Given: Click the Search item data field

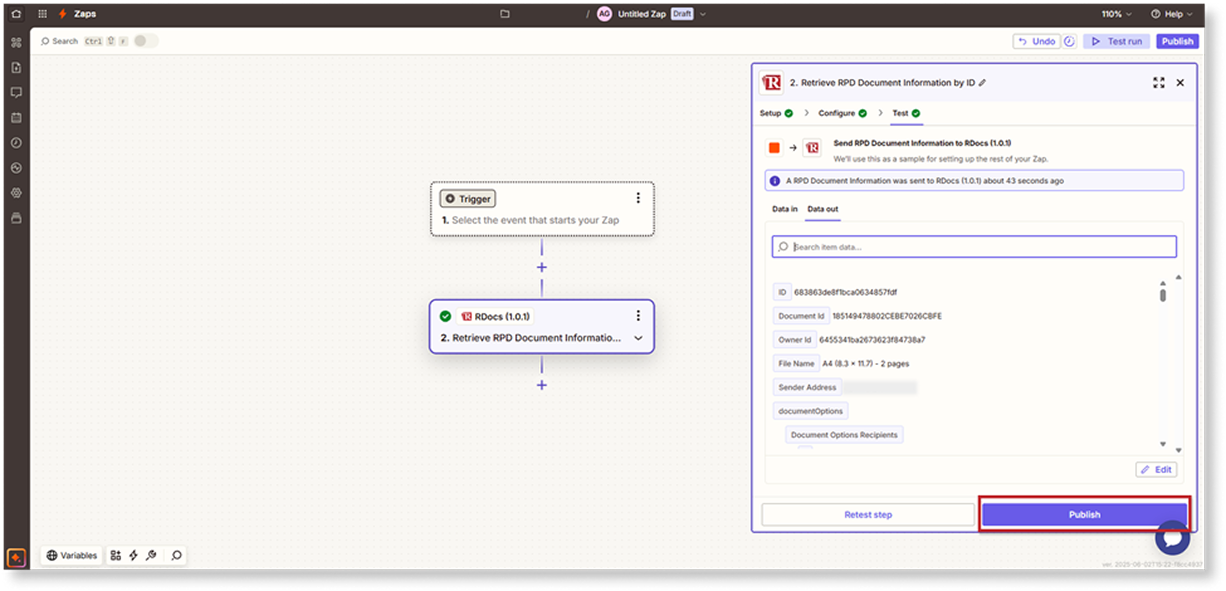Looking at the screenshot, I should coord(974,246).
